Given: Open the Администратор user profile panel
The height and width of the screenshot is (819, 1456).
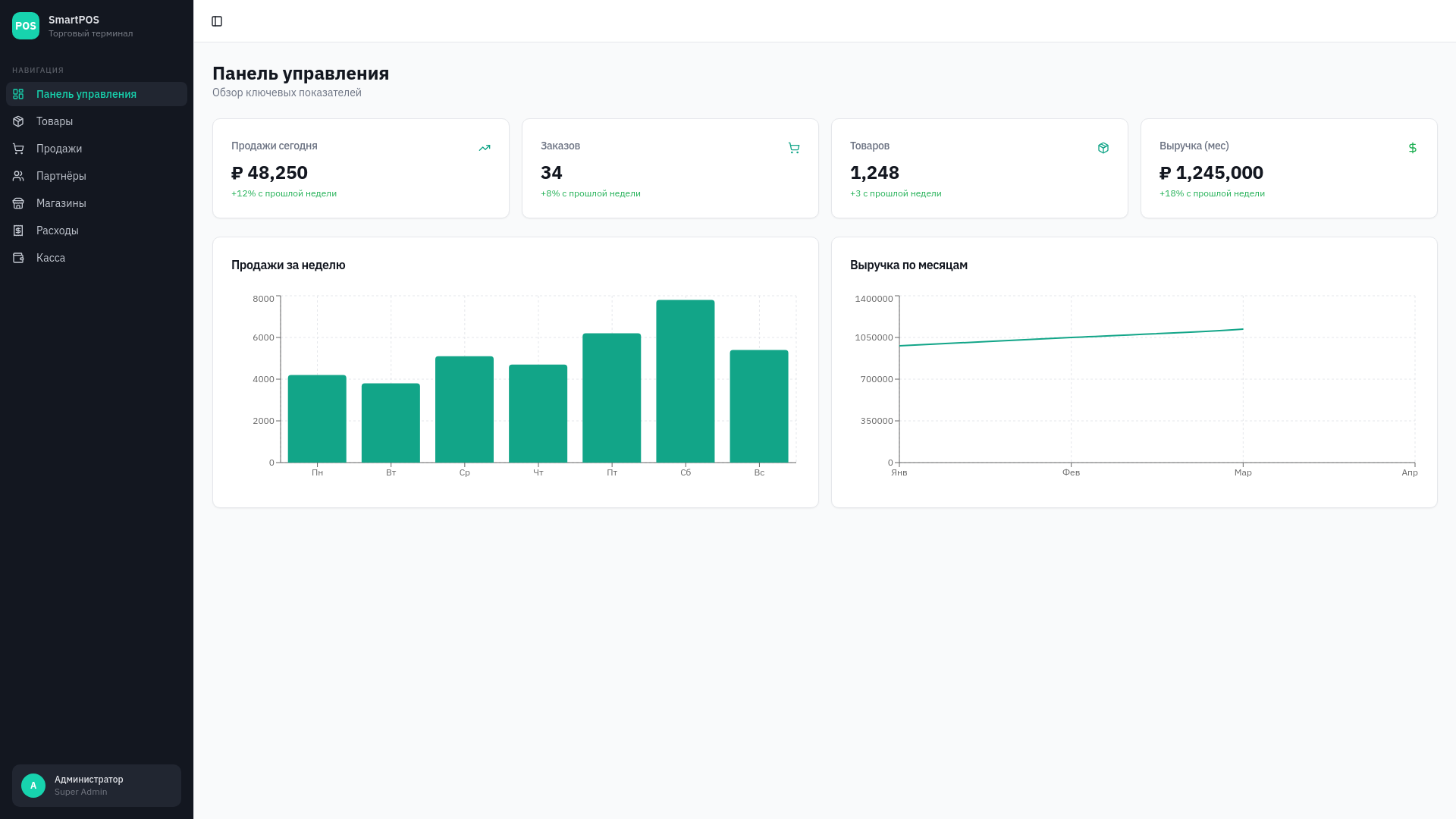Looking at the screenshot, I should pos(96,786).
